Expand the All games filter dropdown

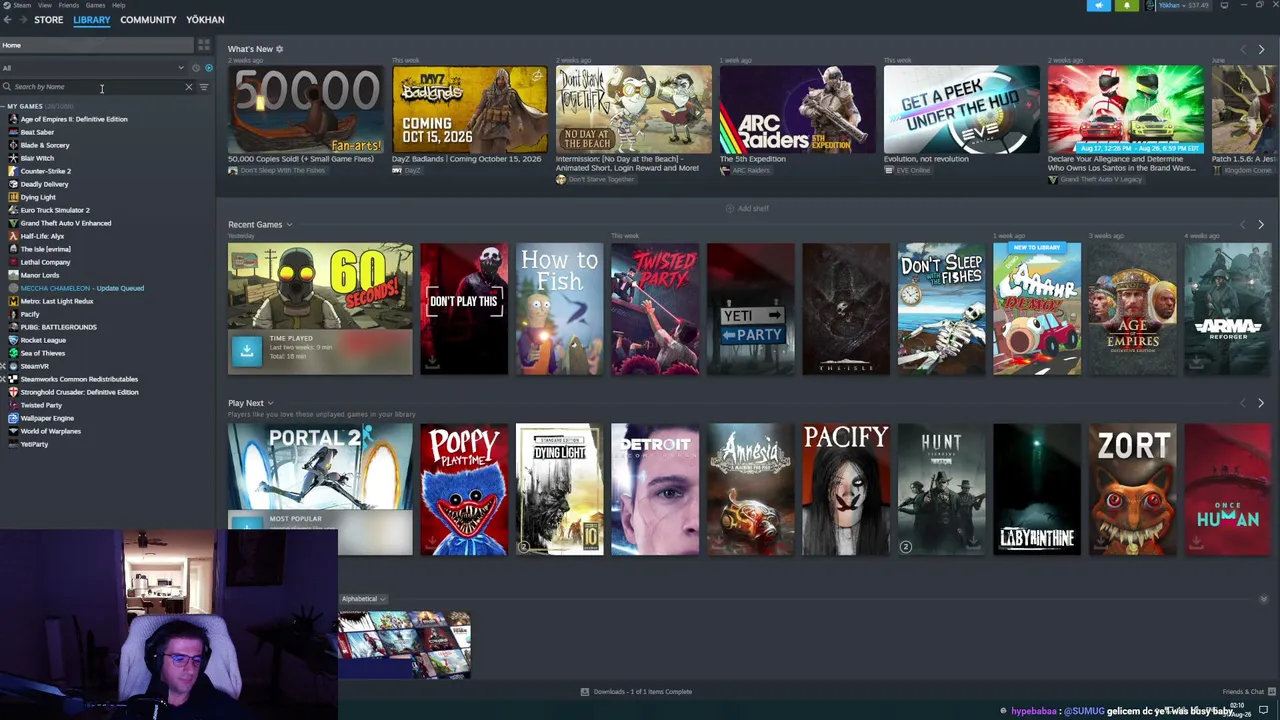click(x=181, y=68)
